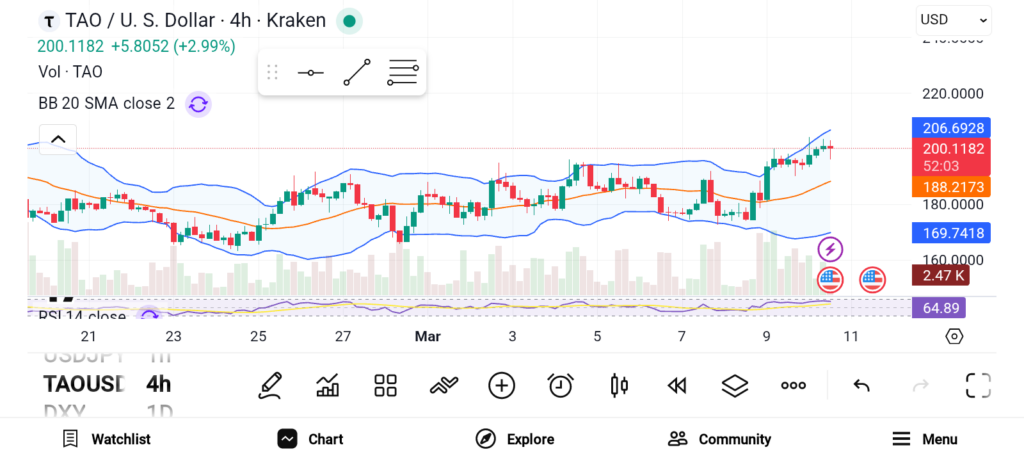Select the trend line drawing tool

(x=356, y=72)
